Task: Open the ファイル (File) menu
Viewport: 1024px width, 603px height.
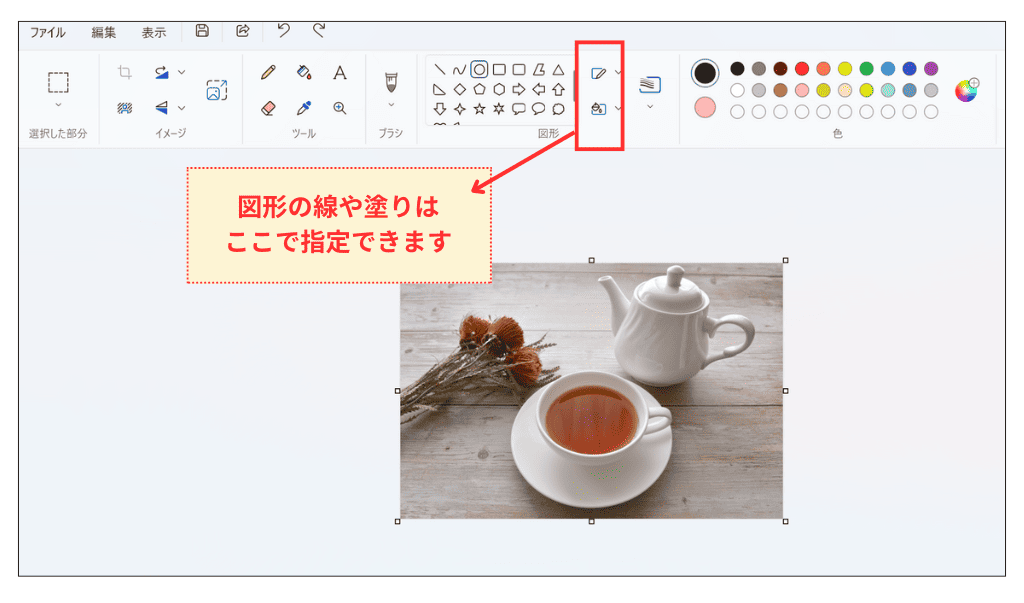Action: (x=47, y=31)
